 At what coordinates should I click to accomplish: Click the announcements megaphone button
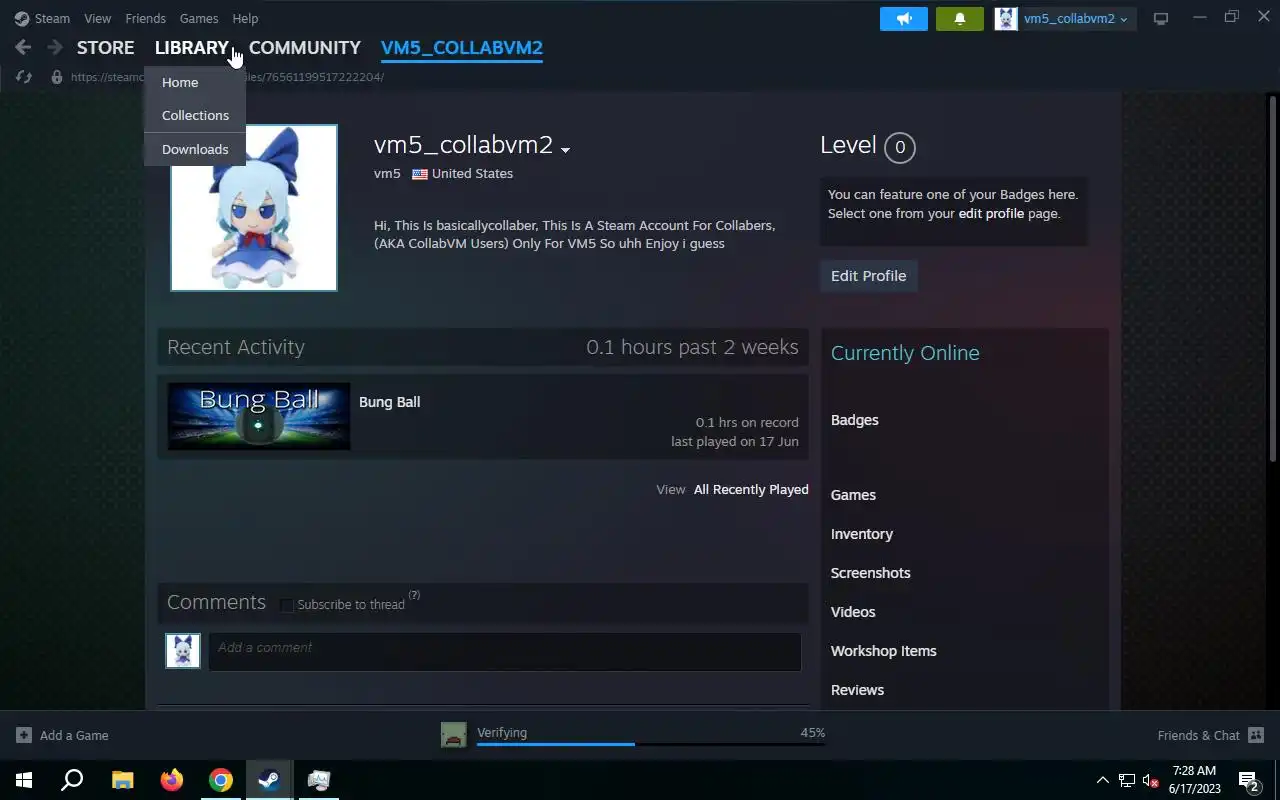coord(904,18)
